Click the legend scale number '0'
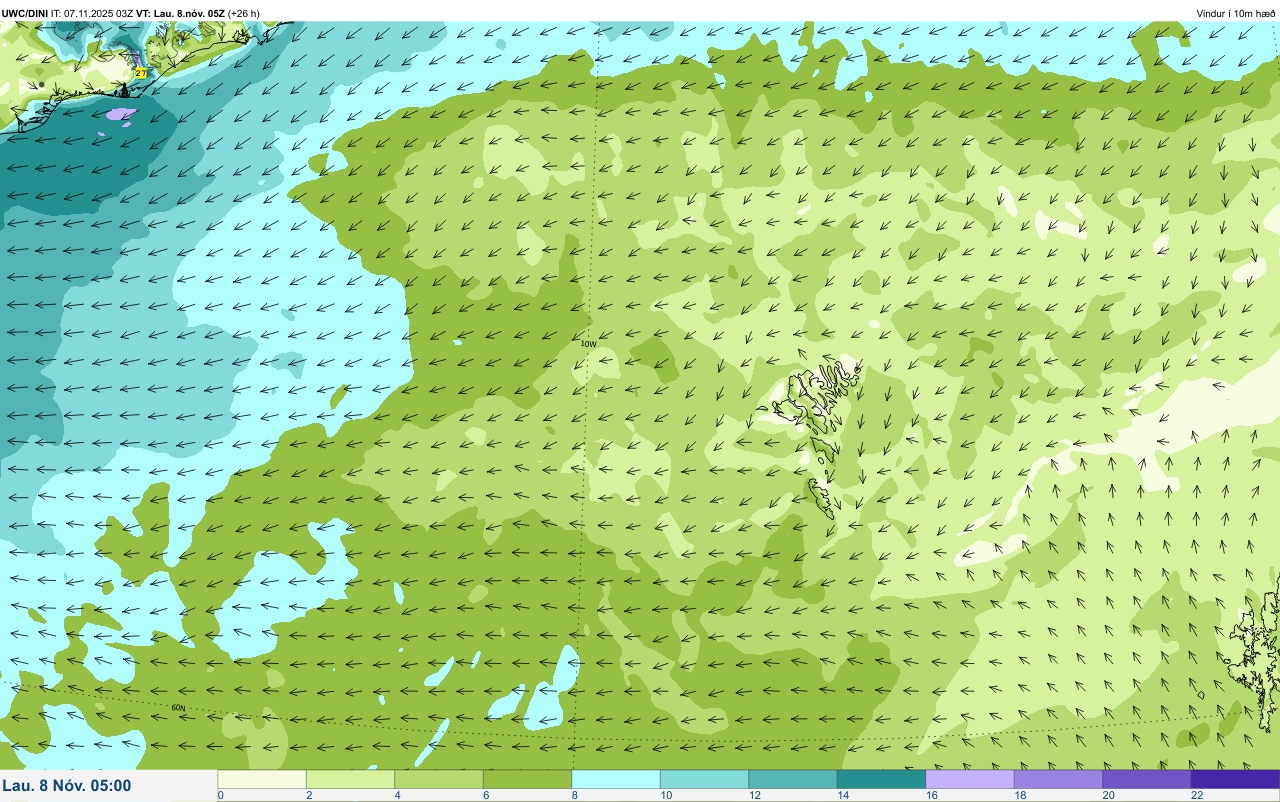 tap(220, 795)
